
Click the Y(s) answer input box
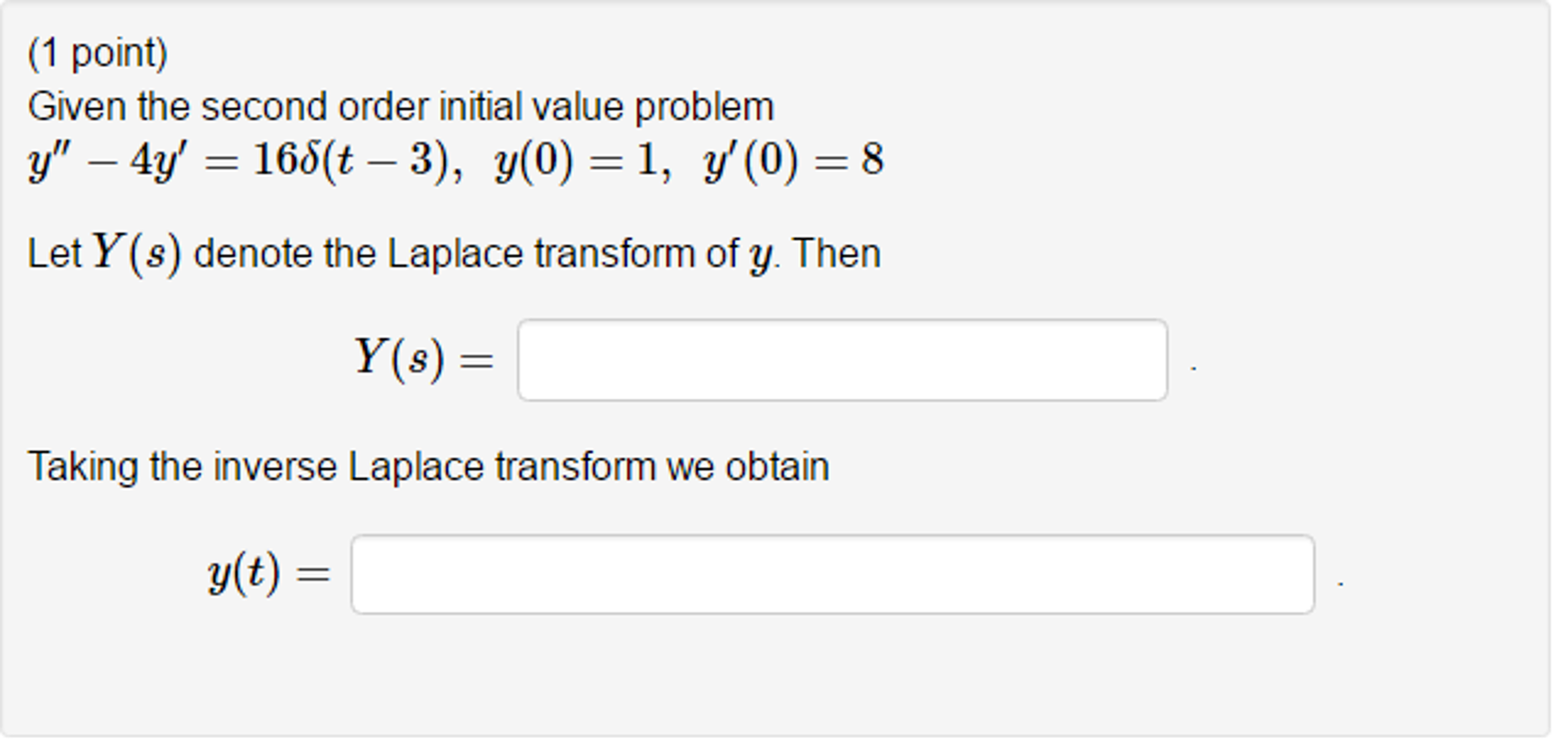(x=842, y=360)
